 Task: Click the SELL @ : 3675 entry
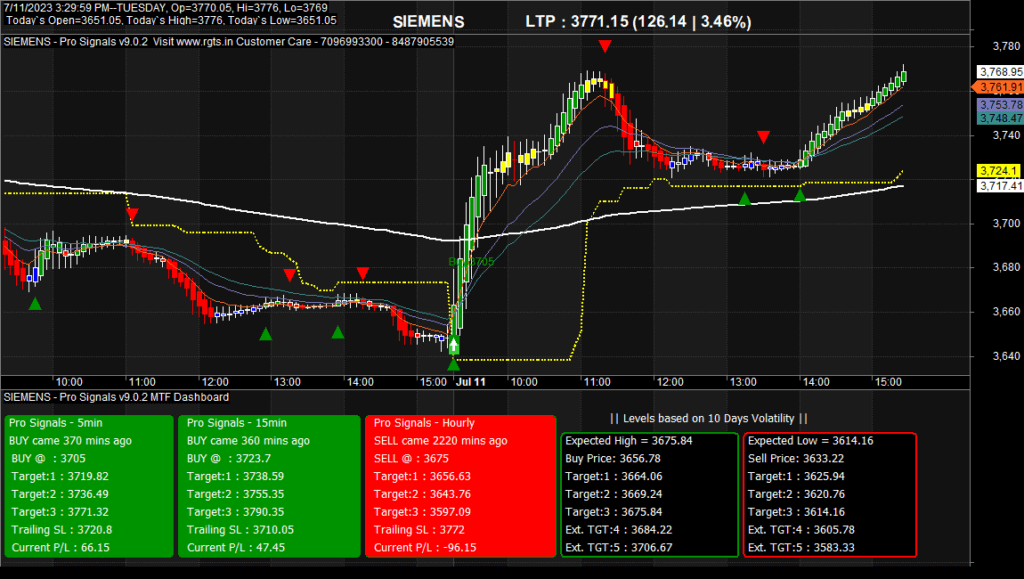click(411, 458)
